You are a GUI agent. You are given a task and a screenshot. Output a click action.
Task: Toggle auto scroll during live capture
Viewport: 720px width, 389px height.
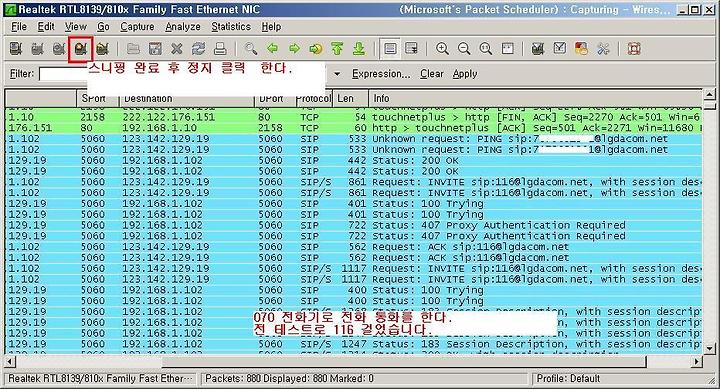[412, 49]
